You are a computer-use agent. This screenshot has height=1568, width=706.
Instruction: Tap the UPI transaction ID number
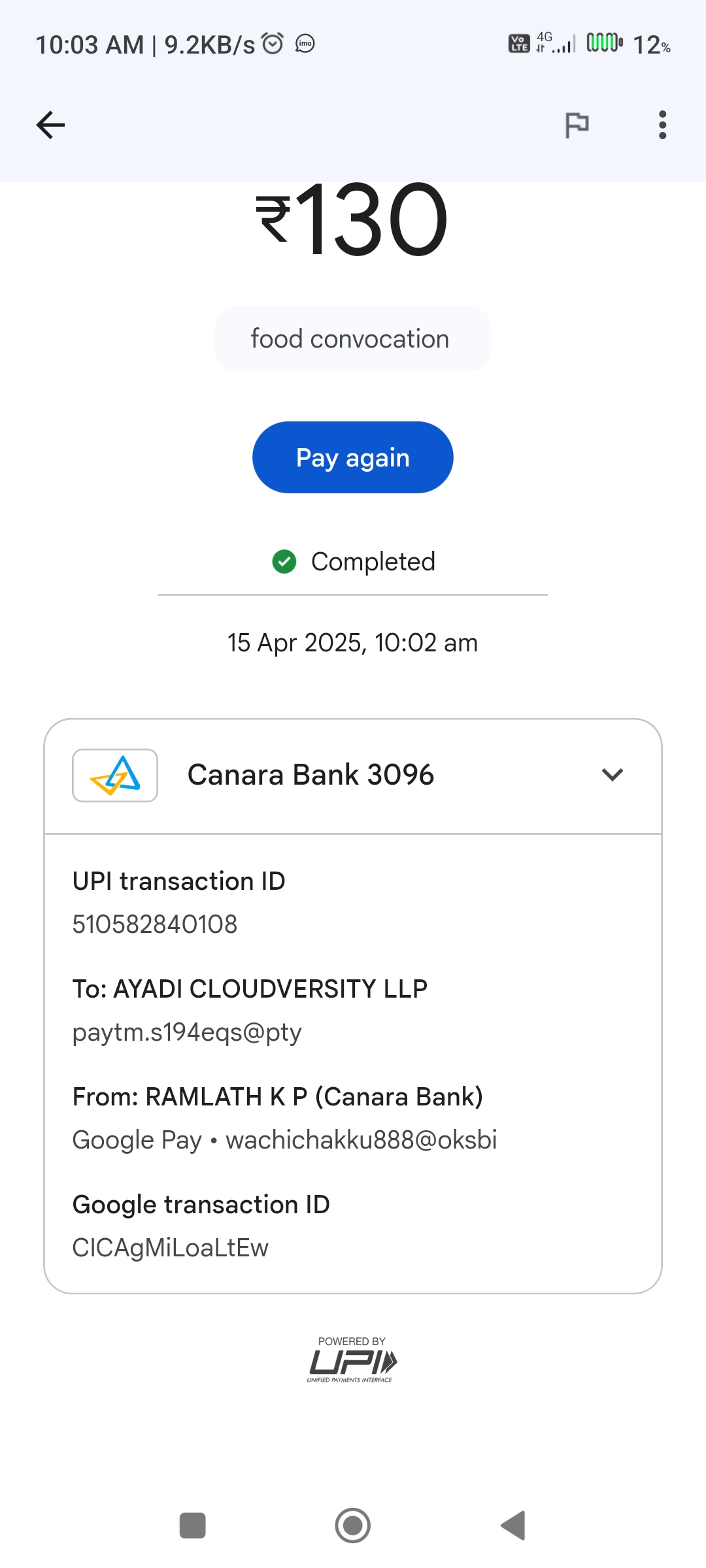point(155,924)
